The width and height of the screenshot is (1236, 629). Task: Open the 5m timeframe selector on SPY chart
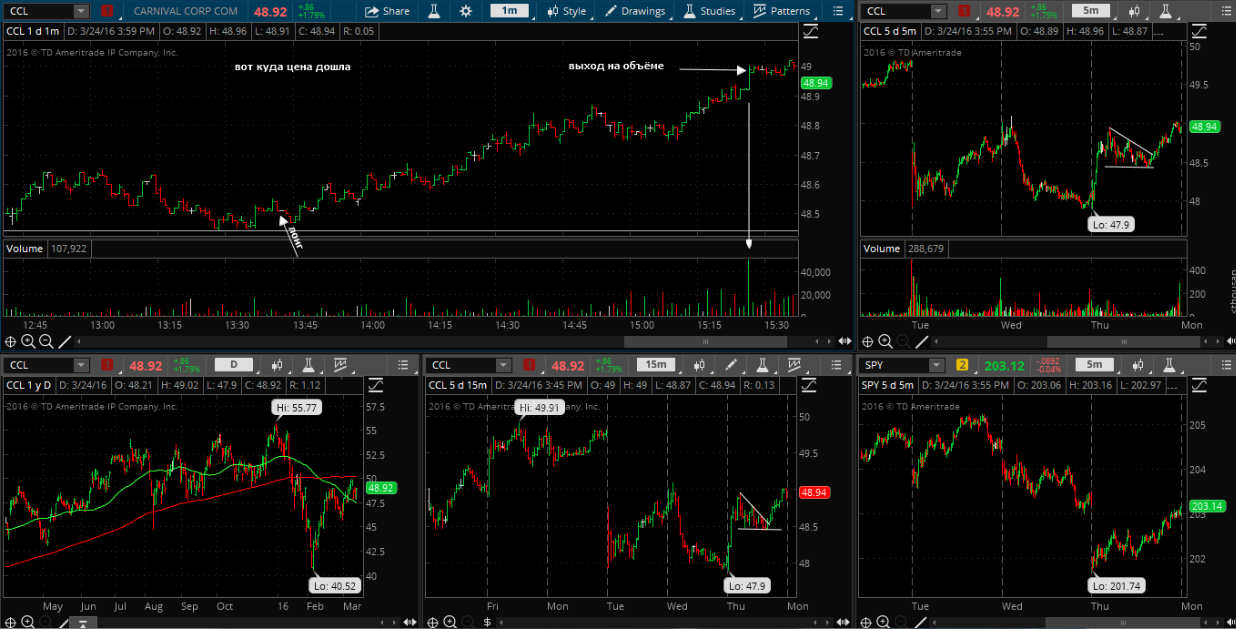click(x=1094, y=365)
